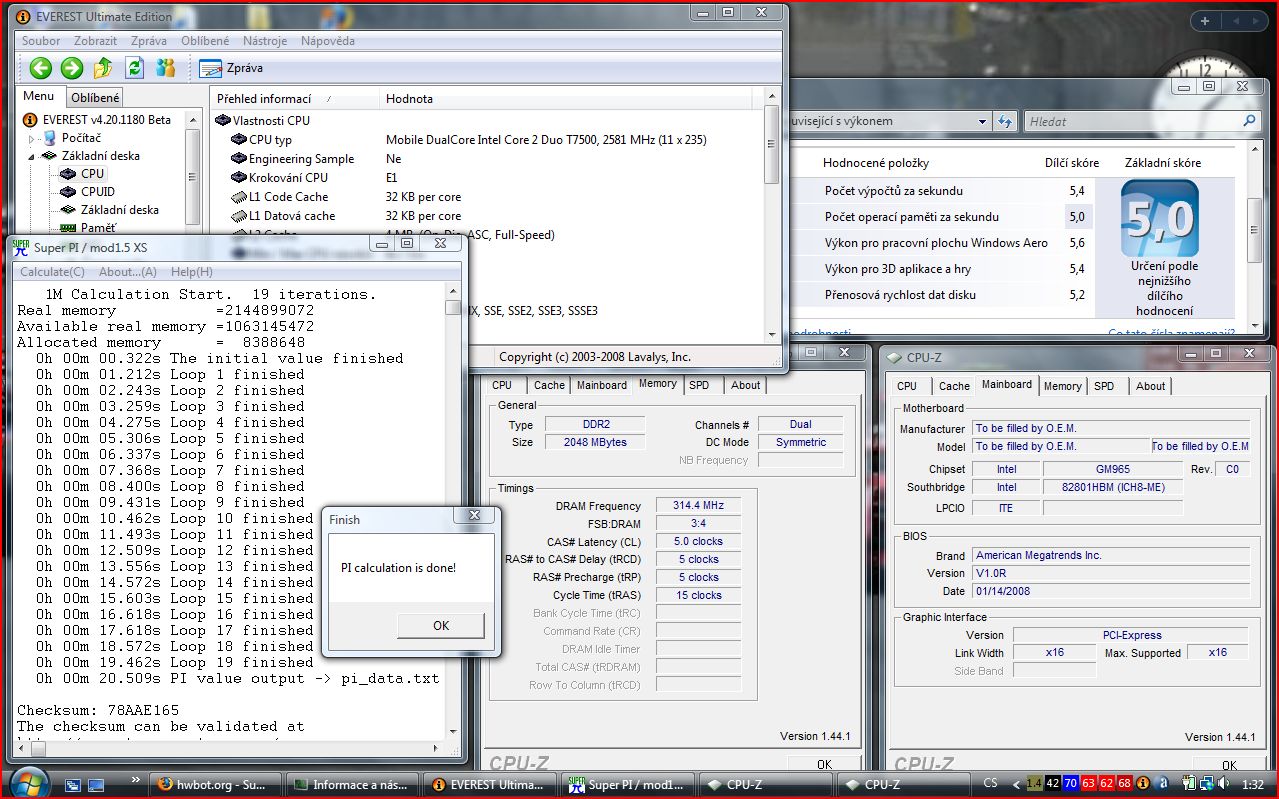Click sort arrow on Přehled informací column
This screenshot has width=1279, height=799.
pos(328,99)
